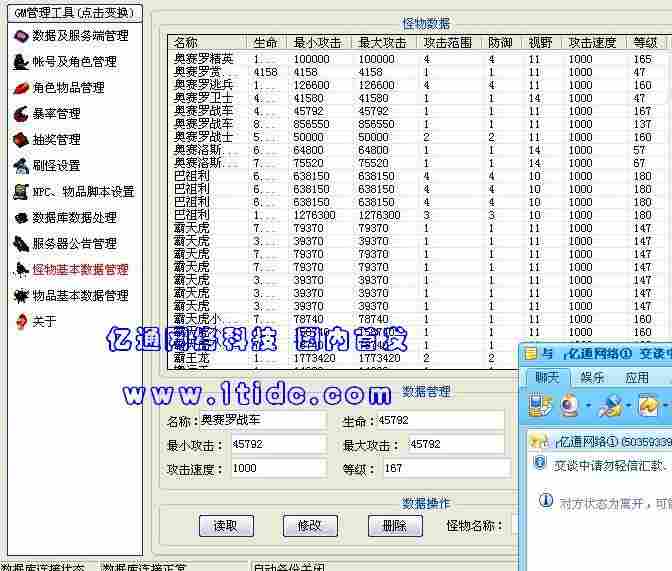This screenshot has height=571, width=672.
Task: Sort table by 等级 column header
Action: pos(645,43)
